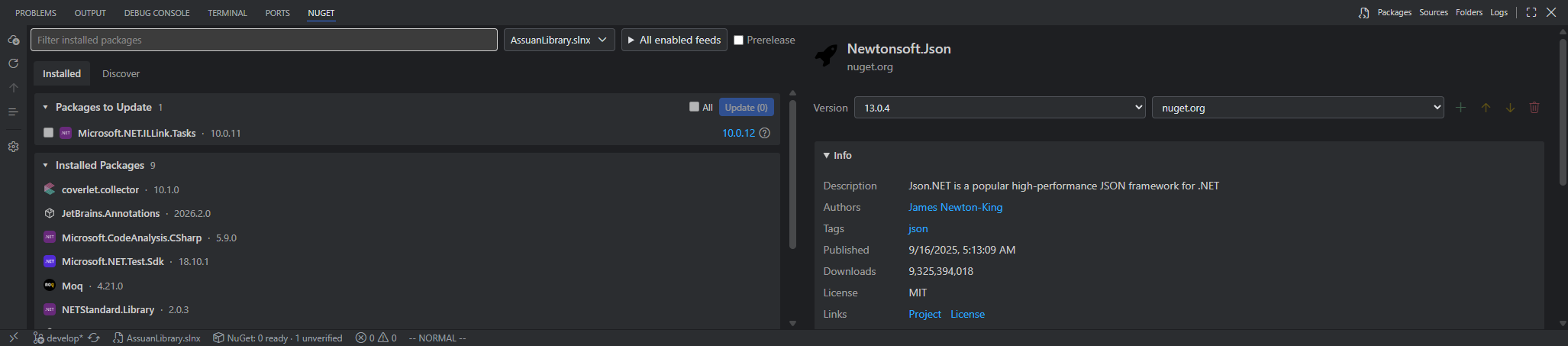Click the Update (0) button

746,107
